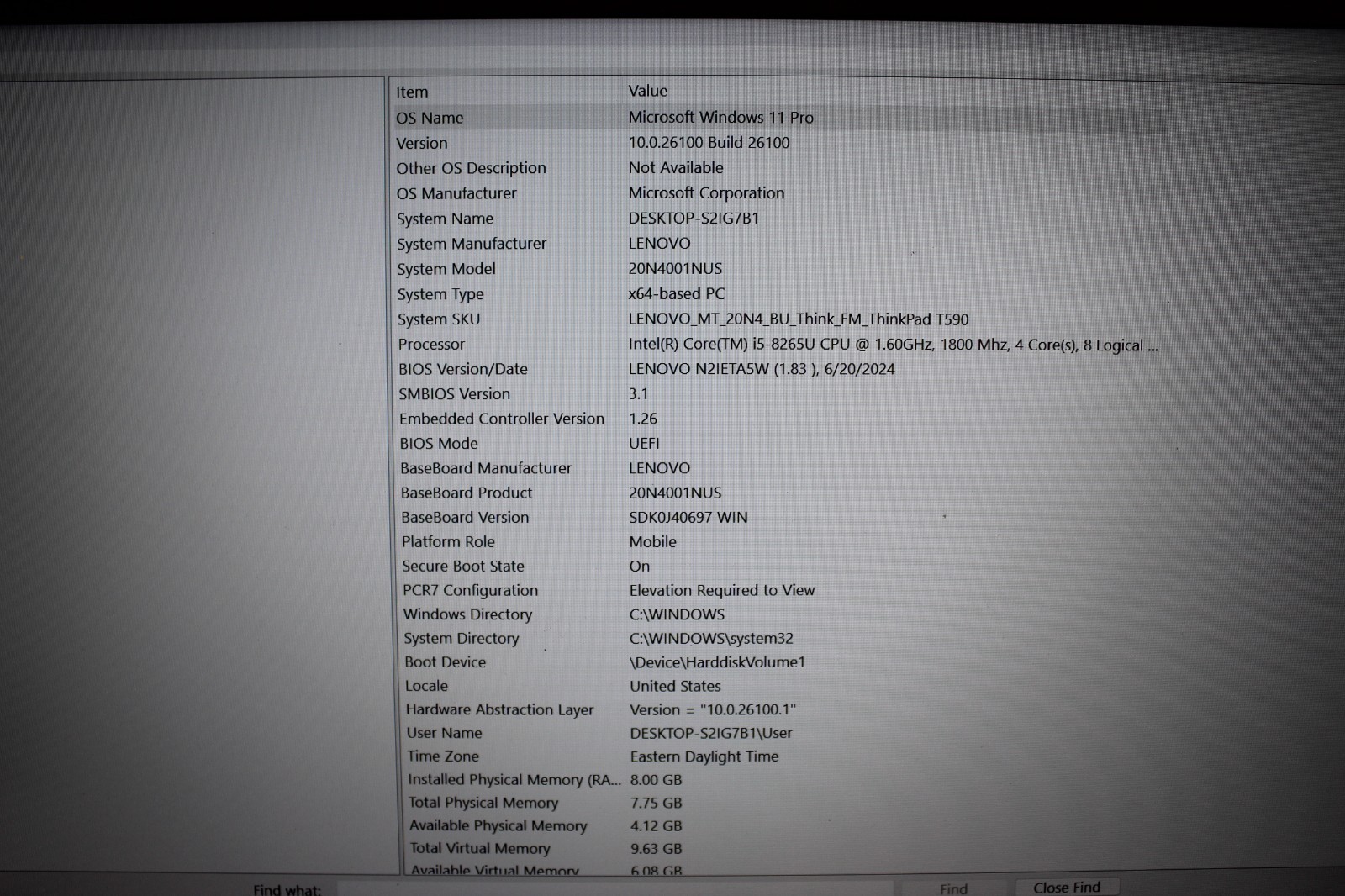Click the value SDK0J40697 WIN
This screenshot has width=1345, height=896.
tap(688, 518)
